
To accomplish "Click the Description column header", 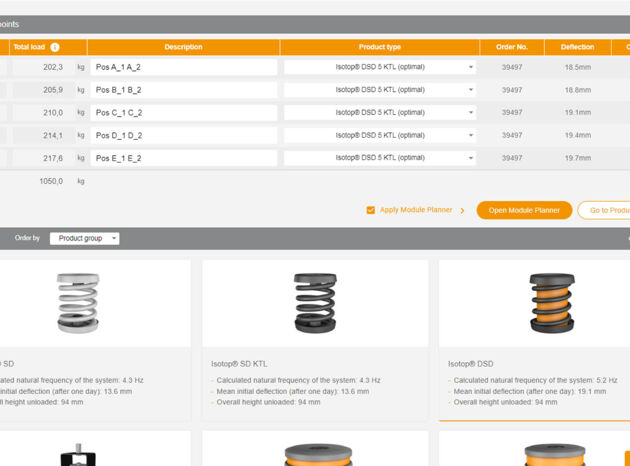I will click(x=183, y=47).
